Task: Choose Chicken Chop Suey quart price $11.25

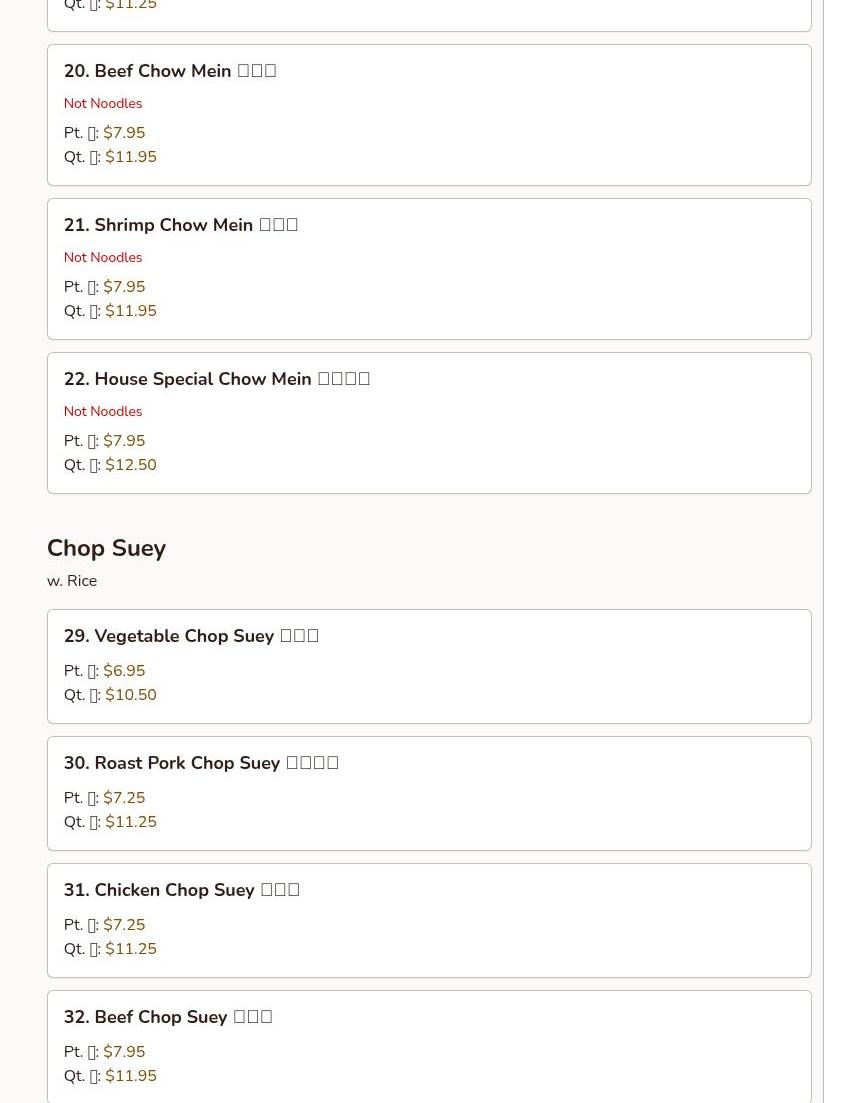Action: [131, 949]
